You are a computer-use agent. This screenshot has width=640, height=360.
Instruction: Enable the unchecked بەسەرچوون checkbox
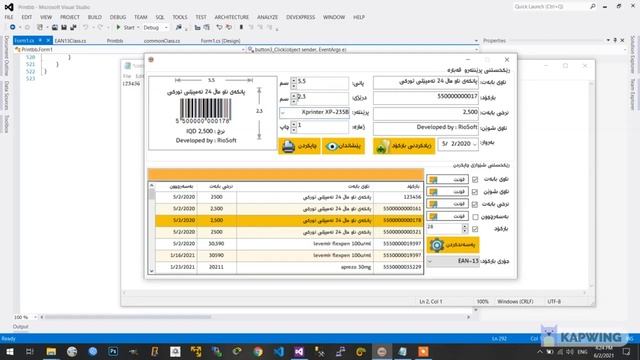(x=475, y=217)
